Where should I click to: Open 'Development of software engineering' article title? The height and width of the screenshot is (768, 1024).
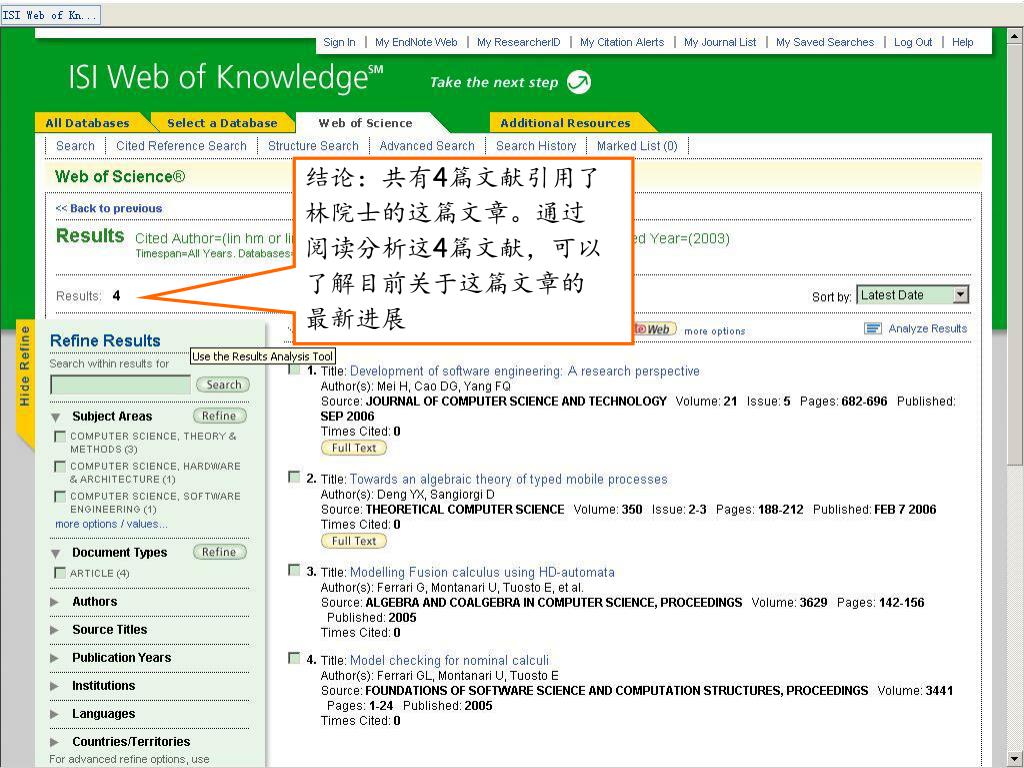point(524,371)
